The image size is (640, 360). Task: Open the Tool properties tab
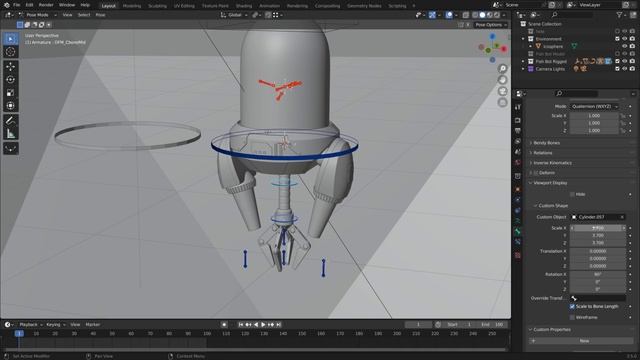click(x=518, y=107)
